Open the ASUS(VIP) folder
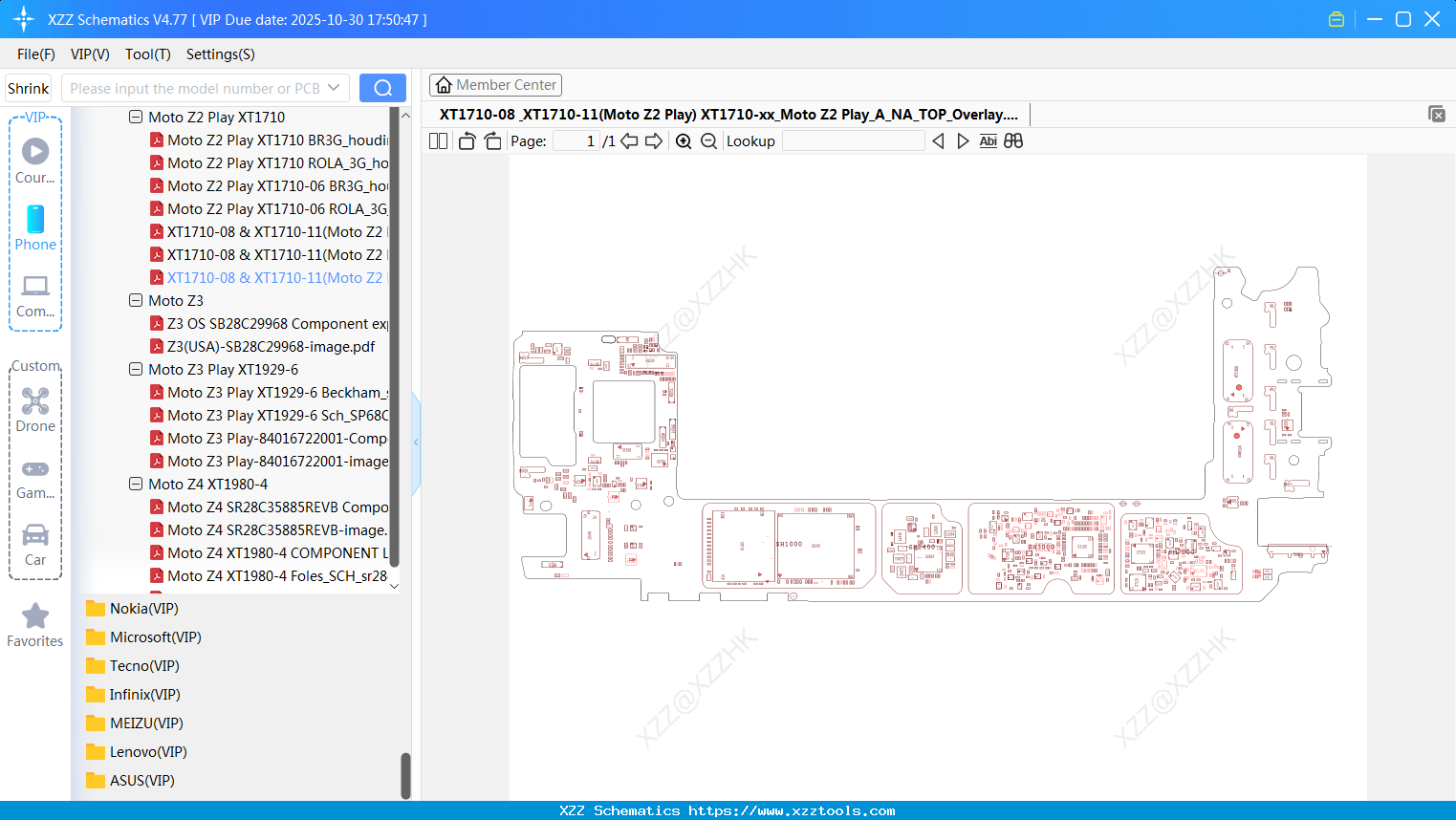 [130, 781]
